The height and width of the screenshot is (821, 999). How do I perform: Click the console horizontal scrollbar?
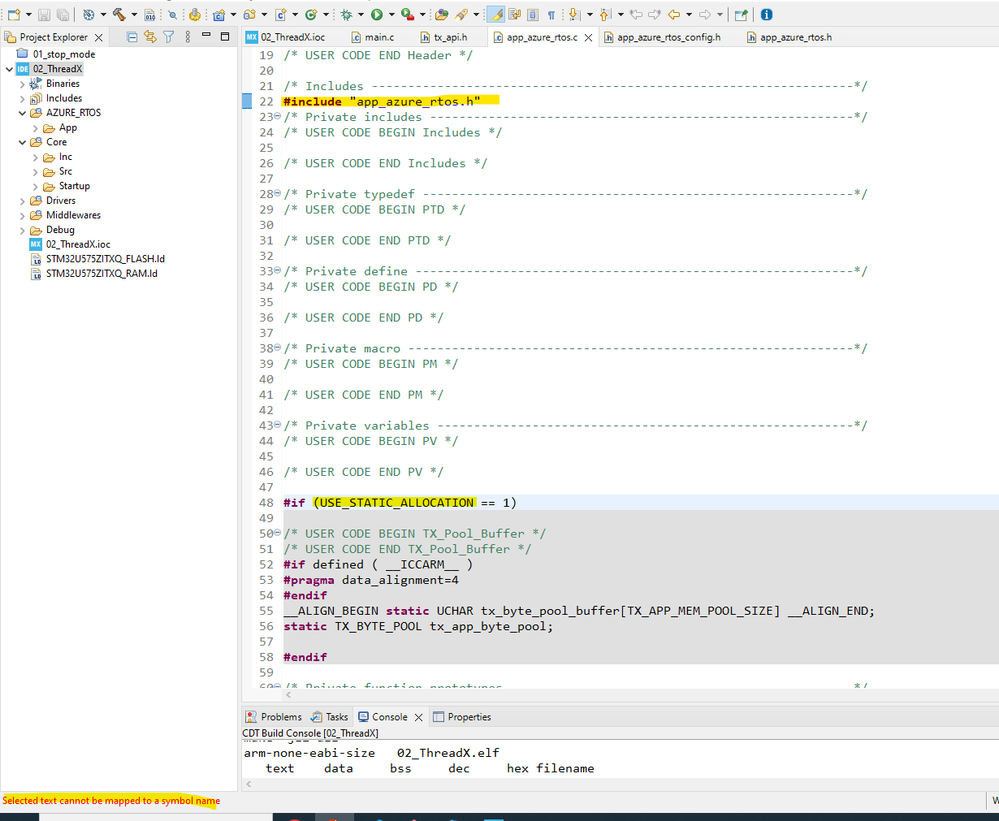pyautogui.click(x=600, y=785)
